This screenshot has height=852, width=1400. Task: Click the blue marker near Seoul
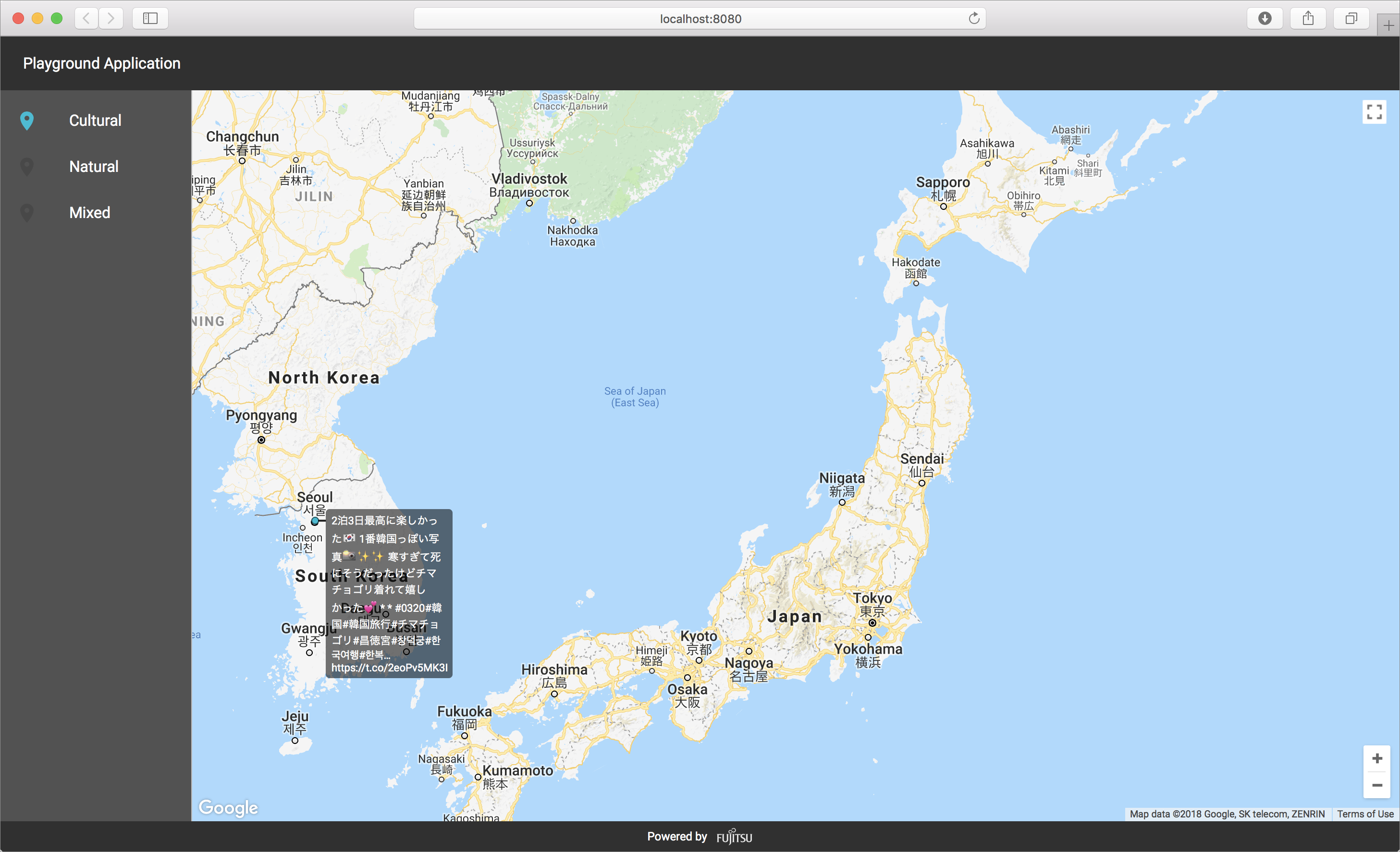(x=315, y=521)
